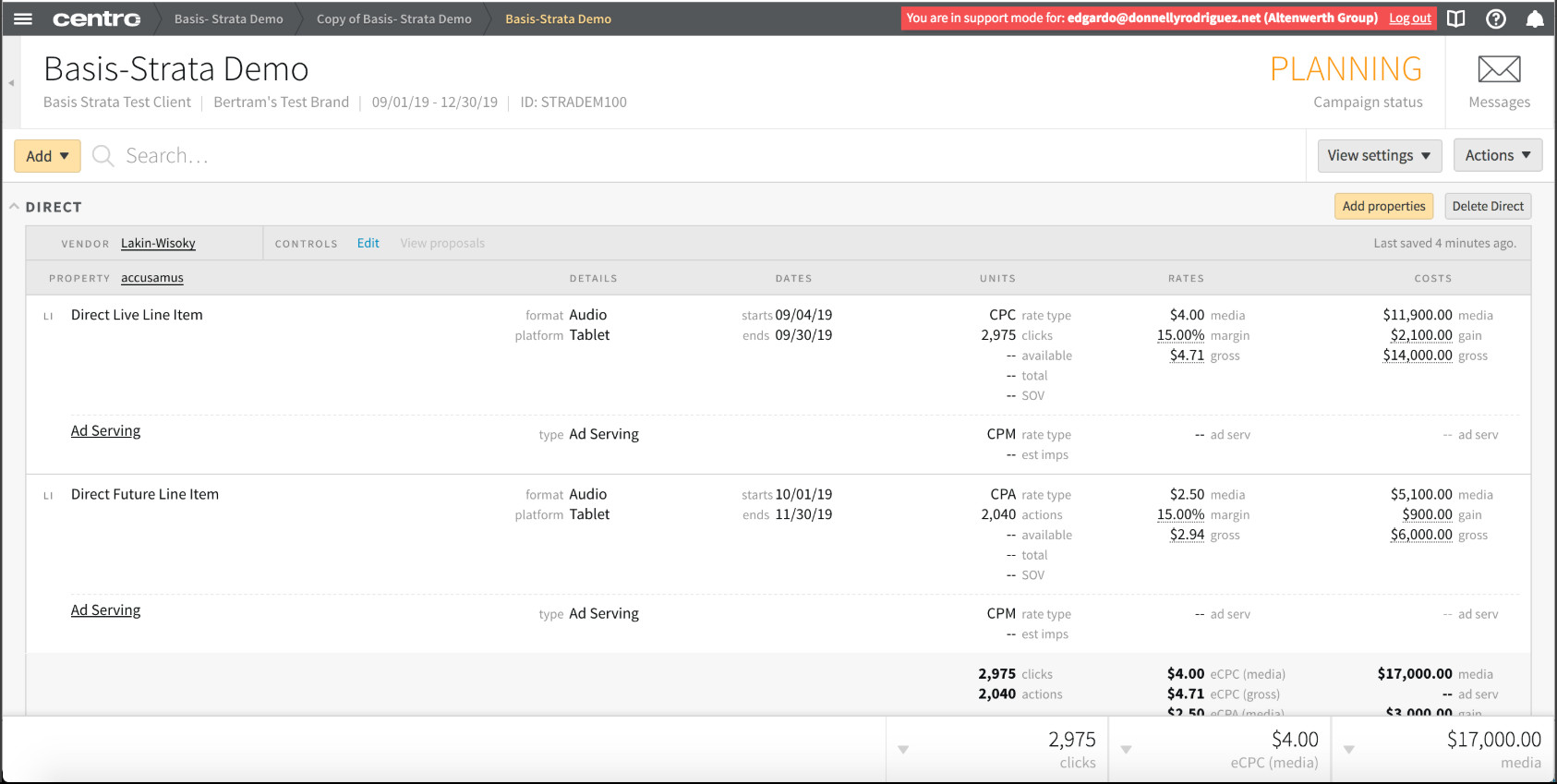The image size is (1557, 784).
Task: Open the eCPC (media) footer dropdown arrow
Action: click(x=1126, y=750)
